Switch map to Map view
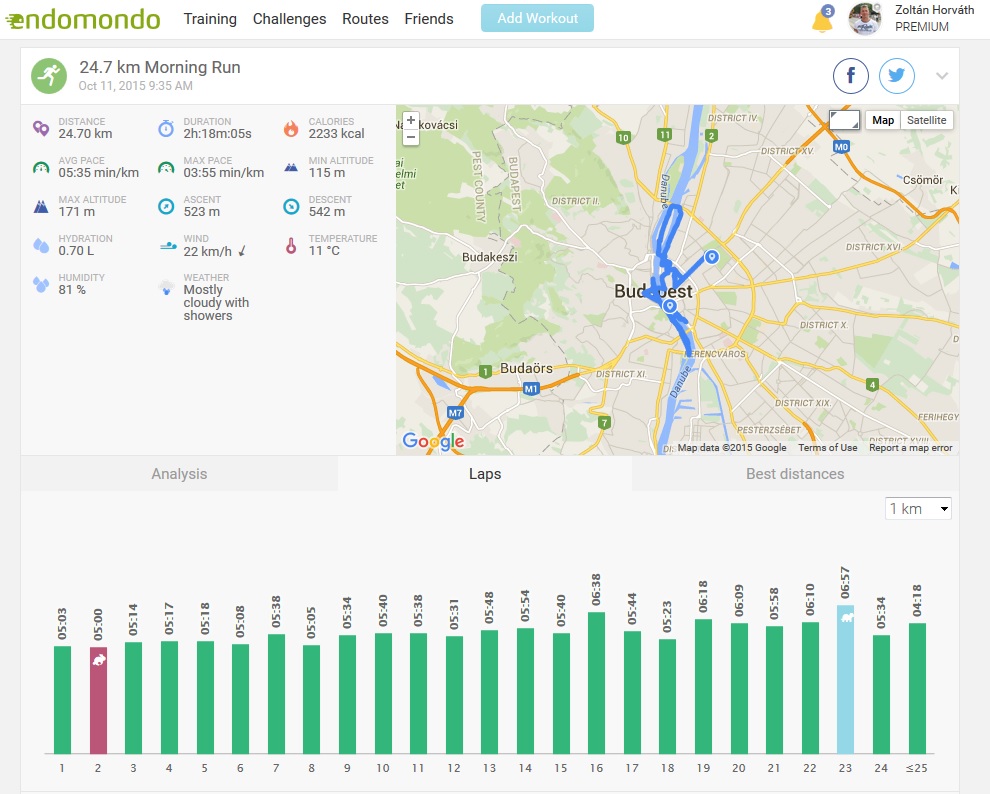The width and height of the screenshot is (990, 794). click(x=883, y=120)
